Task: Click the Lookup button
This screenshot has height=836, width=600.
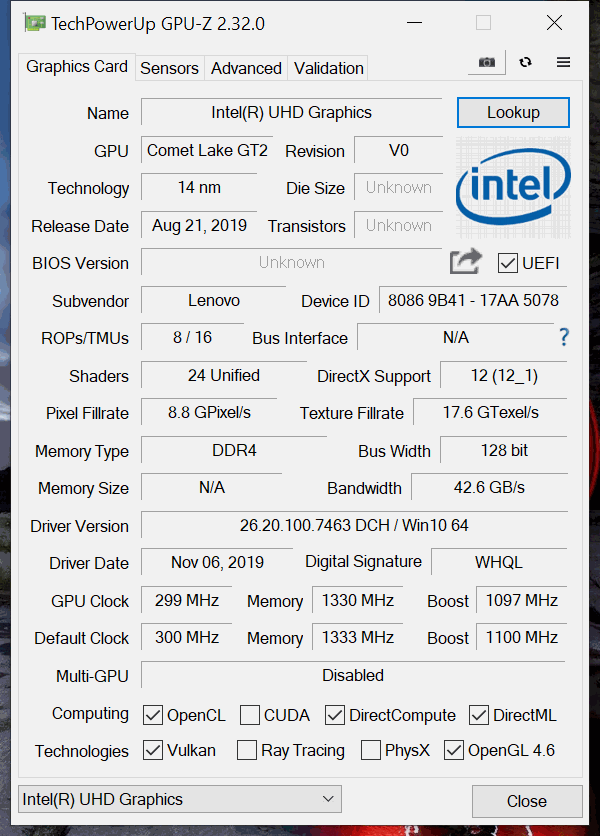Action: tap(513, 112)
